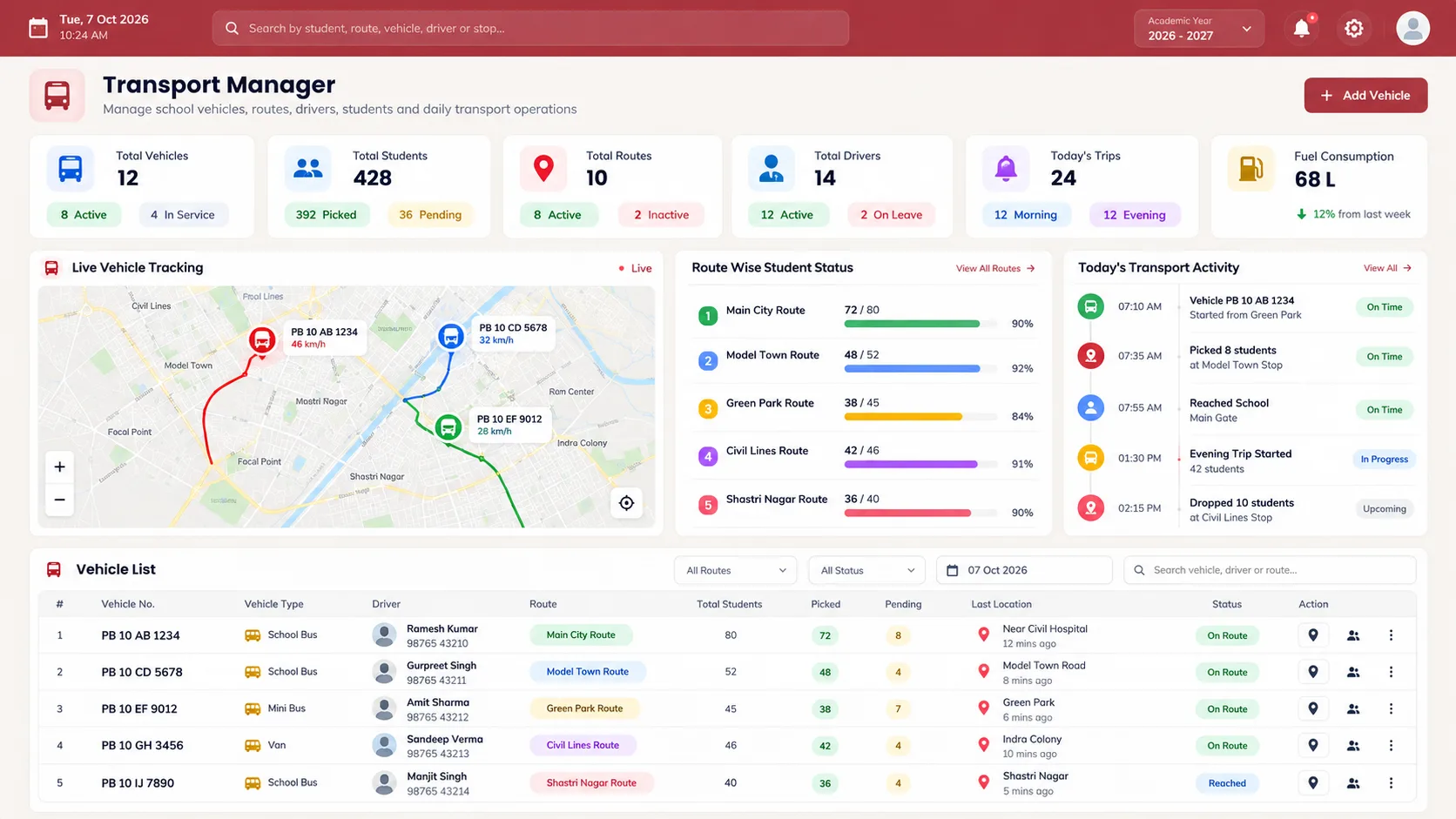Zoom out on the tracking map
1456x819 pixels.
coord(59,500)
